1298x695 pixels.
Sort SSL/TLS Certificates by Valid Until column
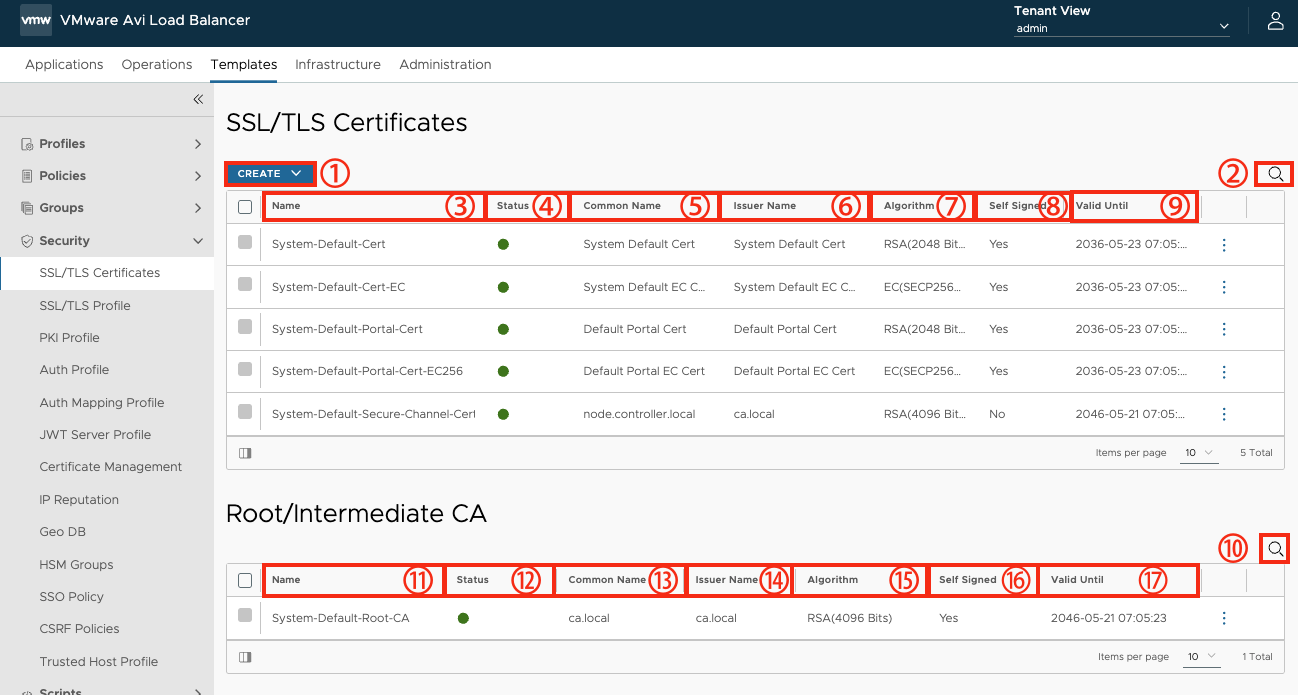pyautogui.click(x=1102, y=206)
